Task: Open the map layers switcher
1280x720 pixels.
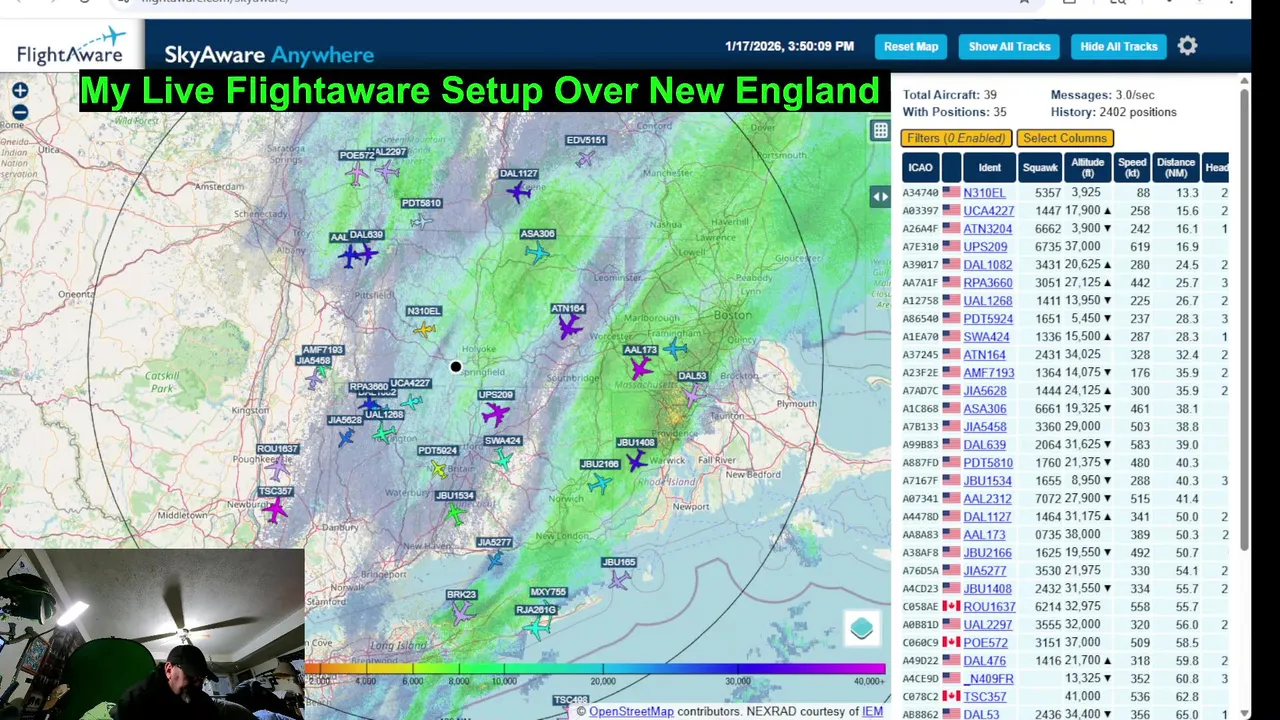Action: click(862, 629)
